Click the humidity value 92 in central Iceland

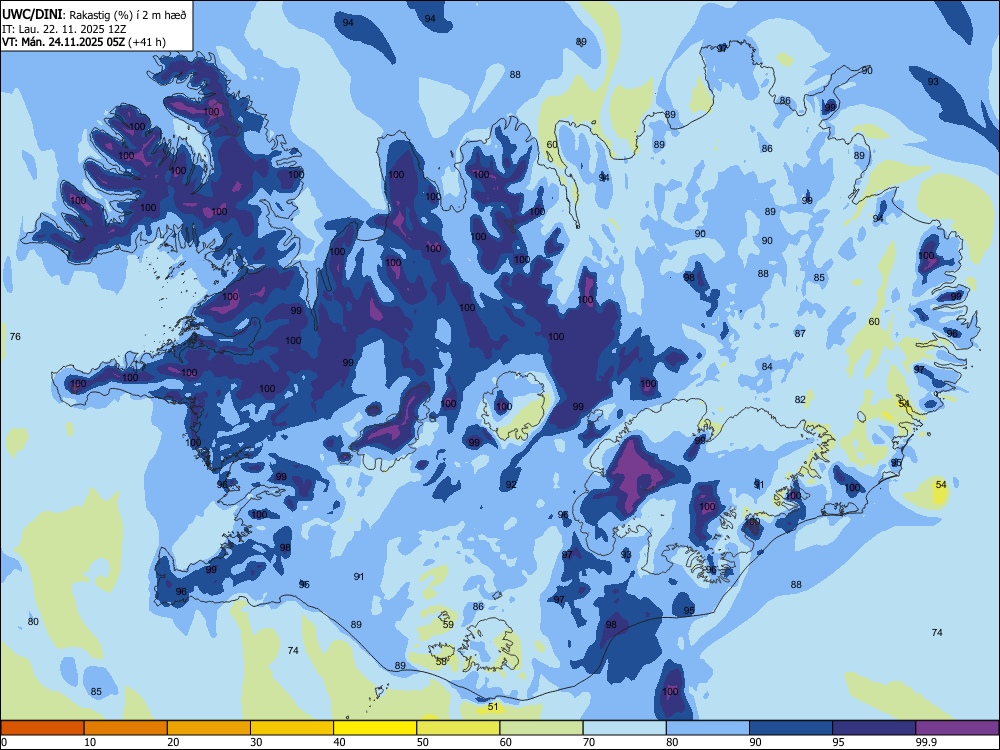pyautogui.click(x=511, y=485)
